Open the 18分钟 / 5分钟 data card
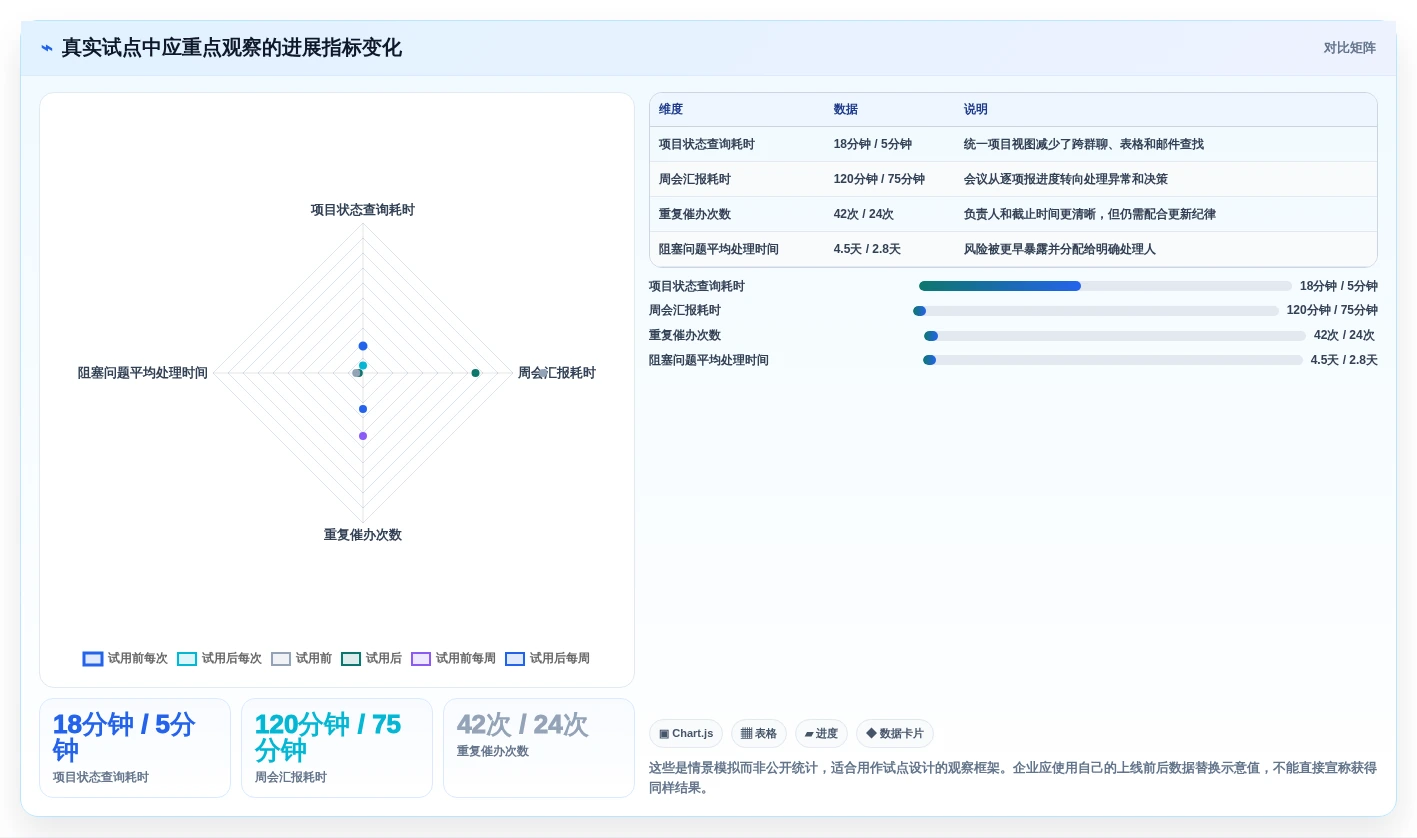 point(135,748)
